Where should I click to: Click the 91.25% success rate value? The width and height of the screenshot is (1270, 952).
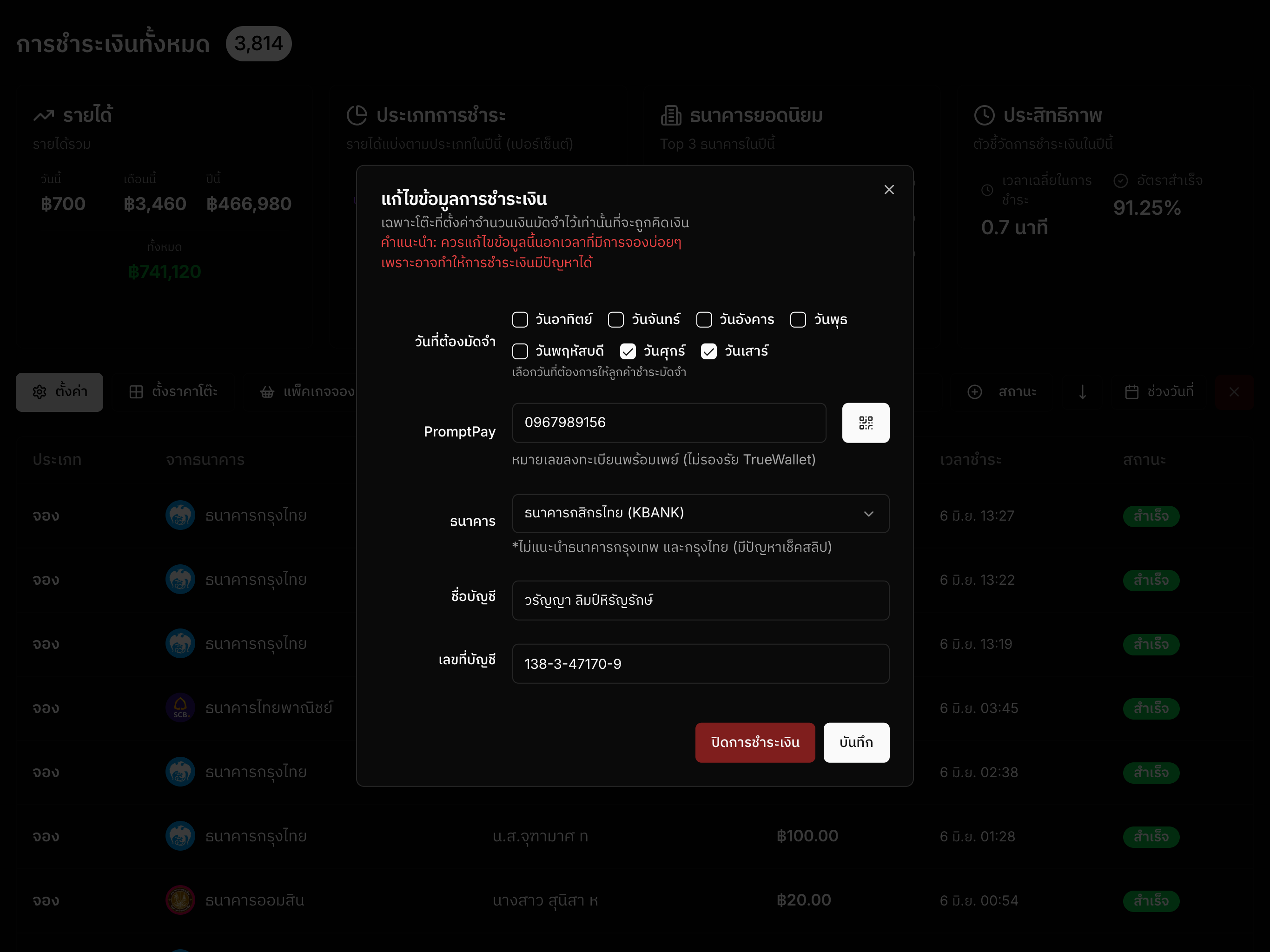click(1146, 208)
